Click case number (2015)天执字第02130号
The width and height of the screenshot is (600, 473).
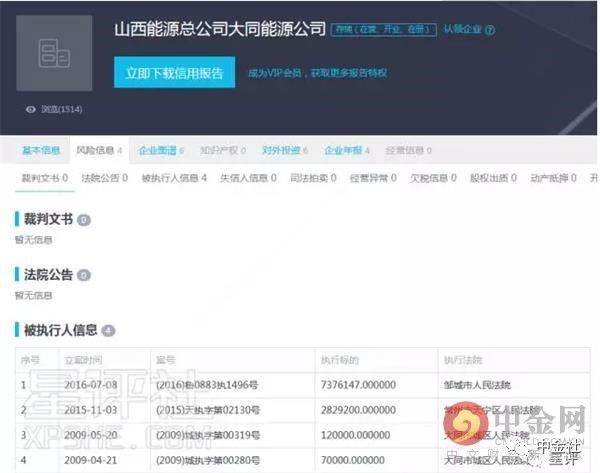pyautogui.click(x=208, y=410)
